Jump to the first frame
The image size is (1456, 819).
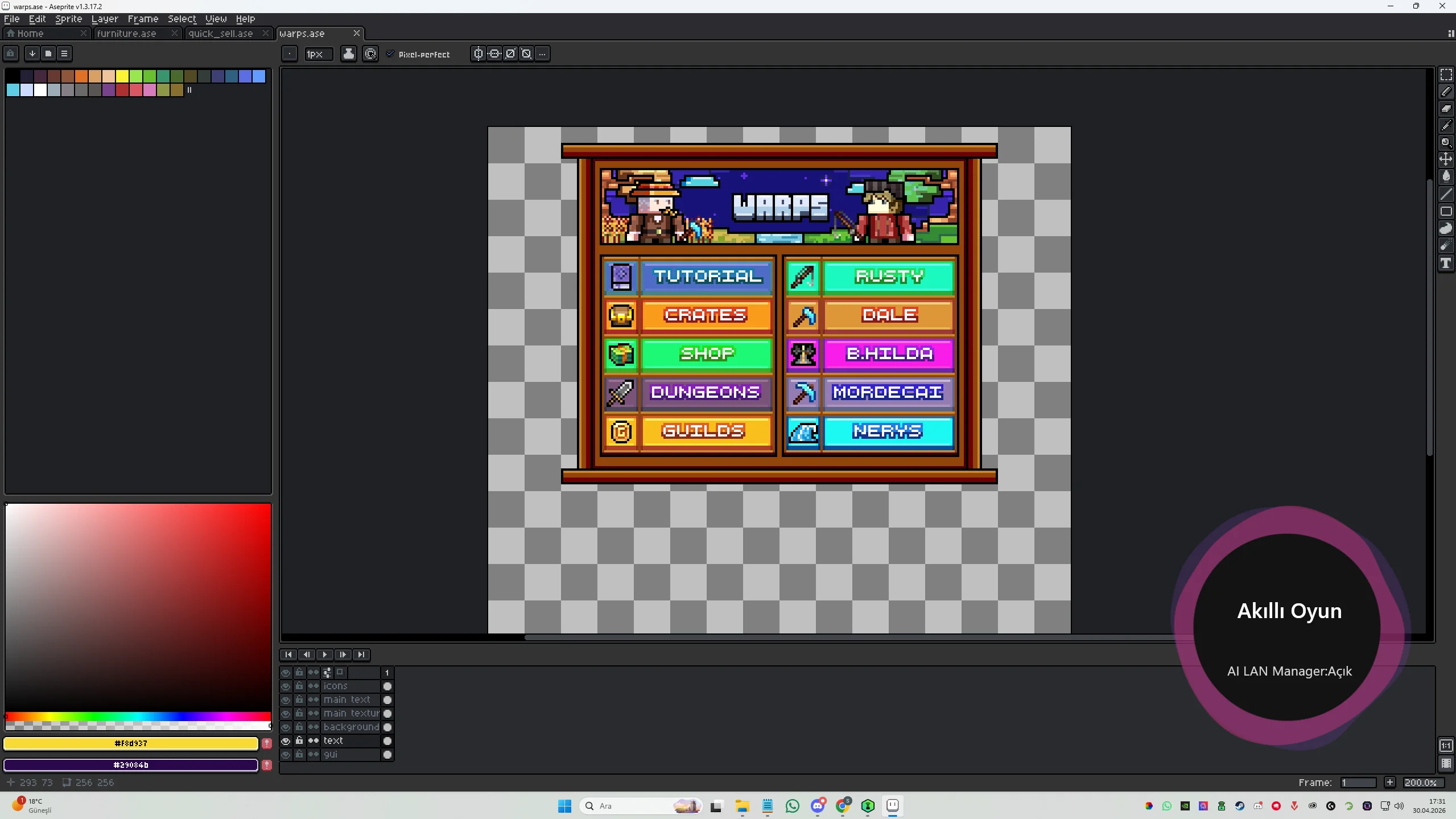pos(288,655)
